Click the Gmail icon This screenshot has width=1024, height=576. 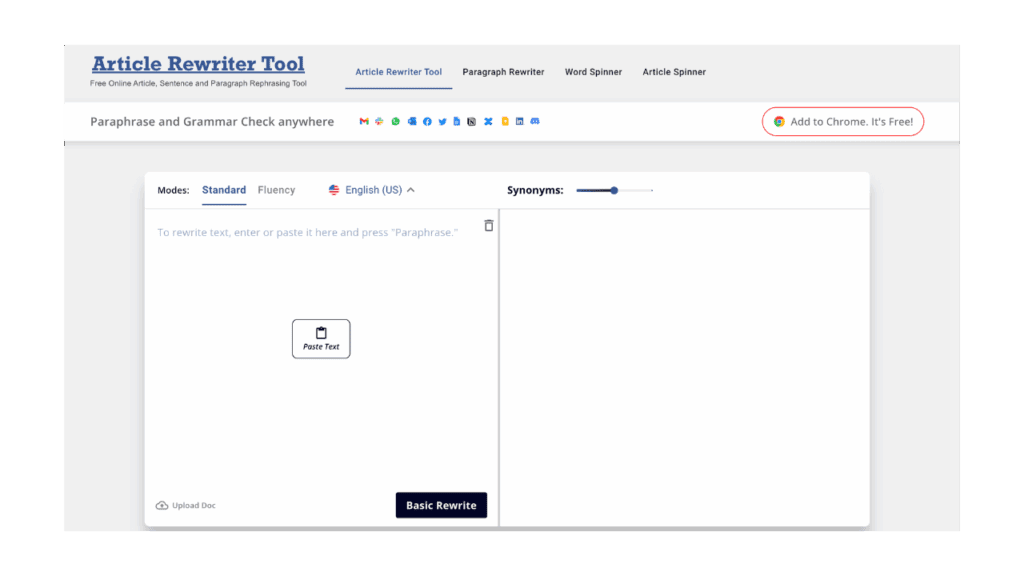[x=364, y=121]
